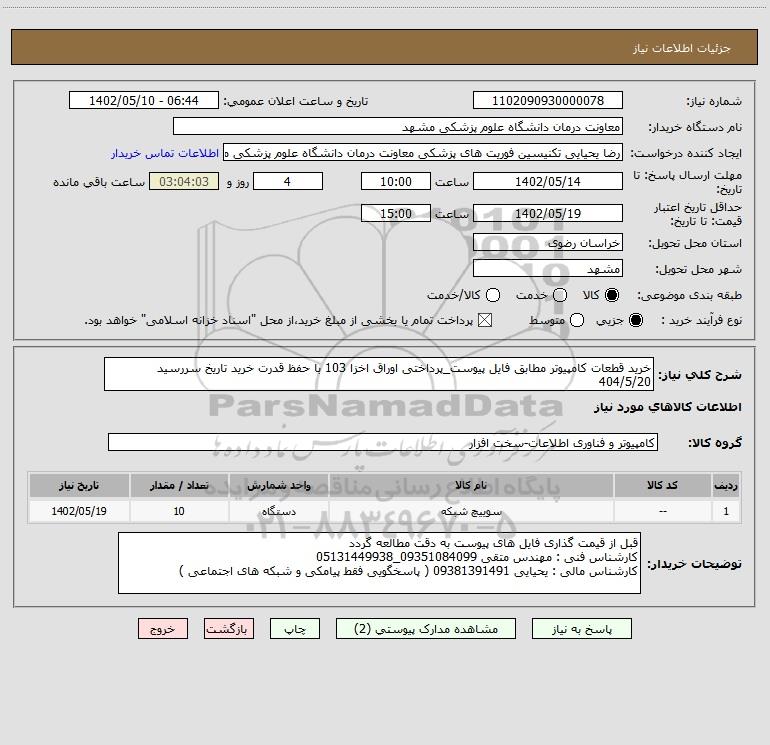
Task: Click the توضیحات خریدار notes box
Action: click(380, 563)
